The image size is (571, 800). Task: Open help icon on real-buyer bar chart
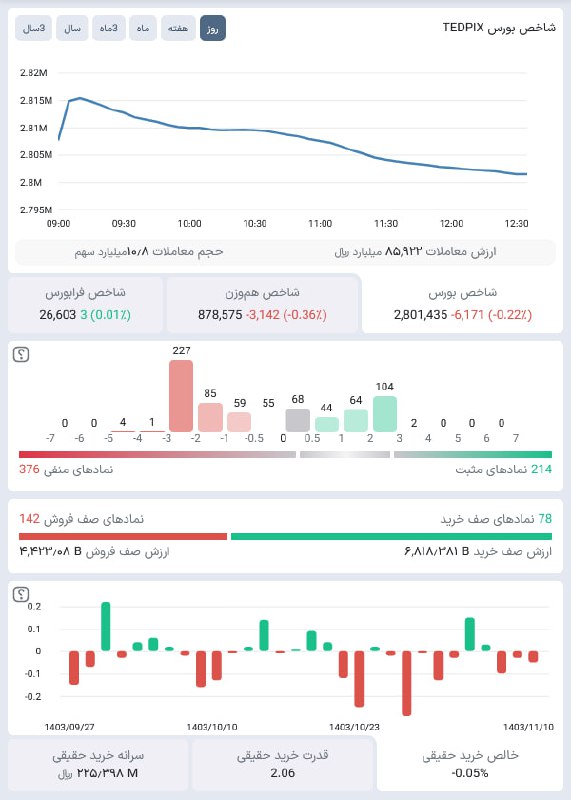pos(21,594)
